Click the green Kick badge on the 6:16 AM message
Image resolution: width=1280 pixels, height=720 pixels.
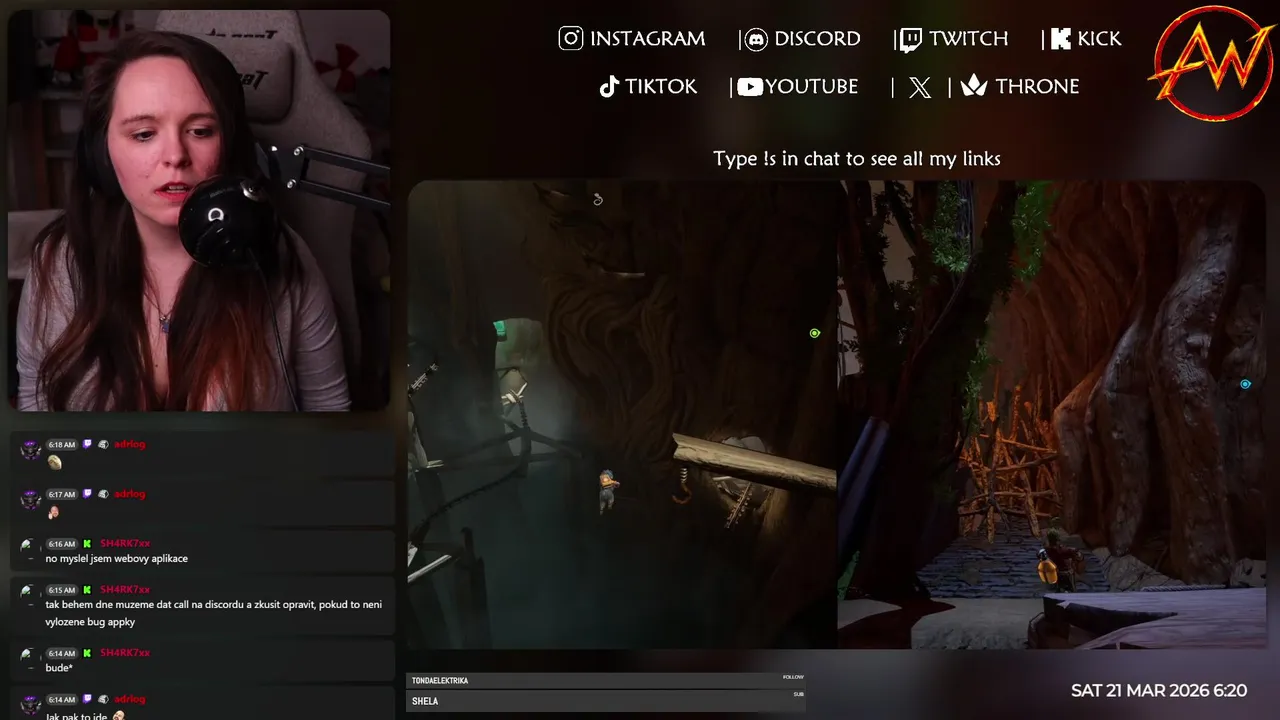click(x=87, y=544)
